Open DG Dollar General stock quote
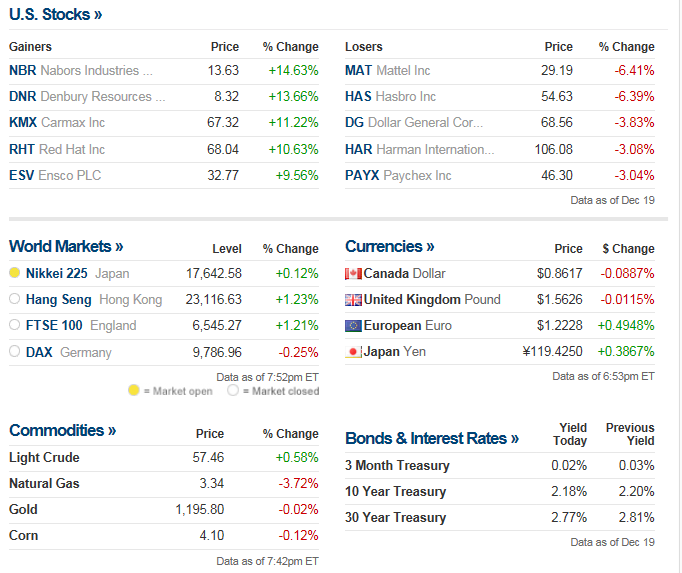This screenshot has height=573, width=682. (x=414, y=123)
